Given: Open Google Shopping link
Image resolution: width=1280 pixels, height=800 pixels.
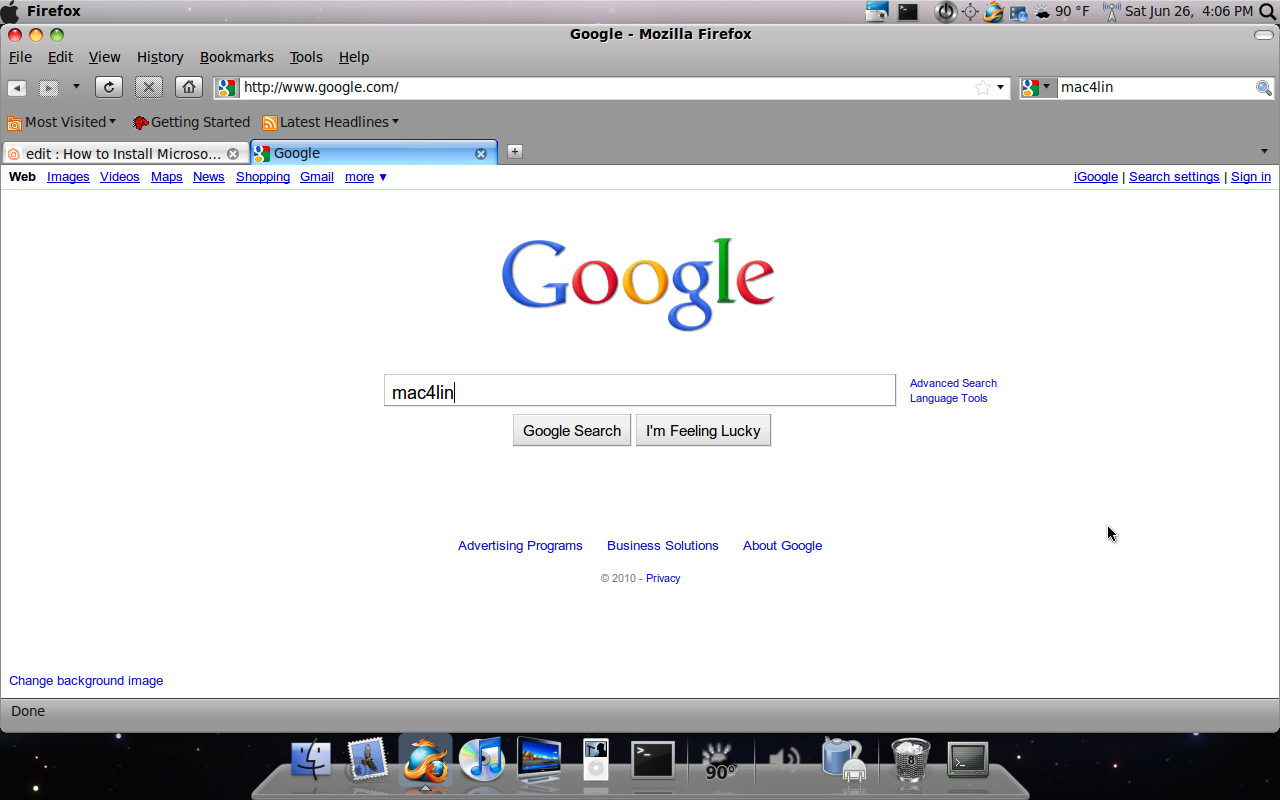Looking at the screenshot, I should tap(263, 177).
